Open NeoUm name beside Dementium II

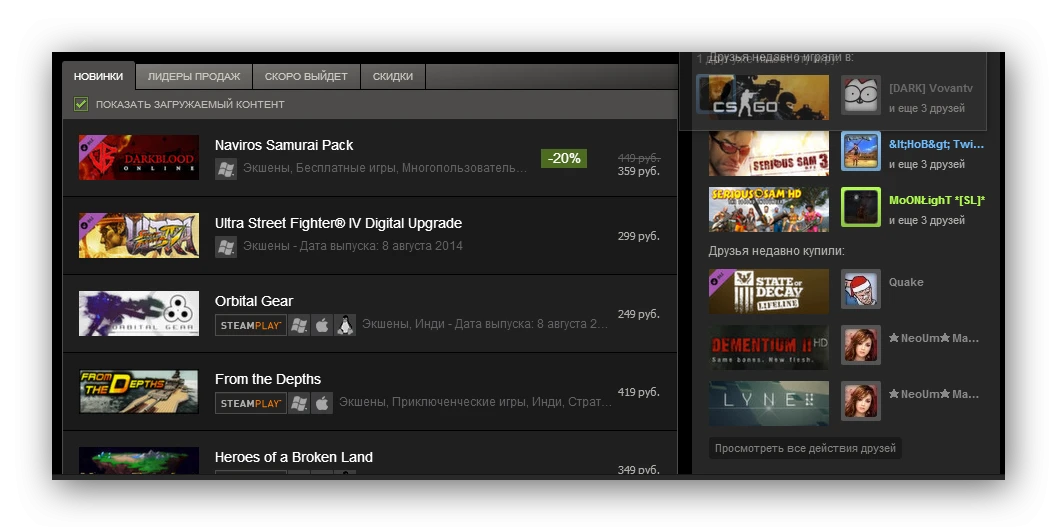[x=934, y=338]
